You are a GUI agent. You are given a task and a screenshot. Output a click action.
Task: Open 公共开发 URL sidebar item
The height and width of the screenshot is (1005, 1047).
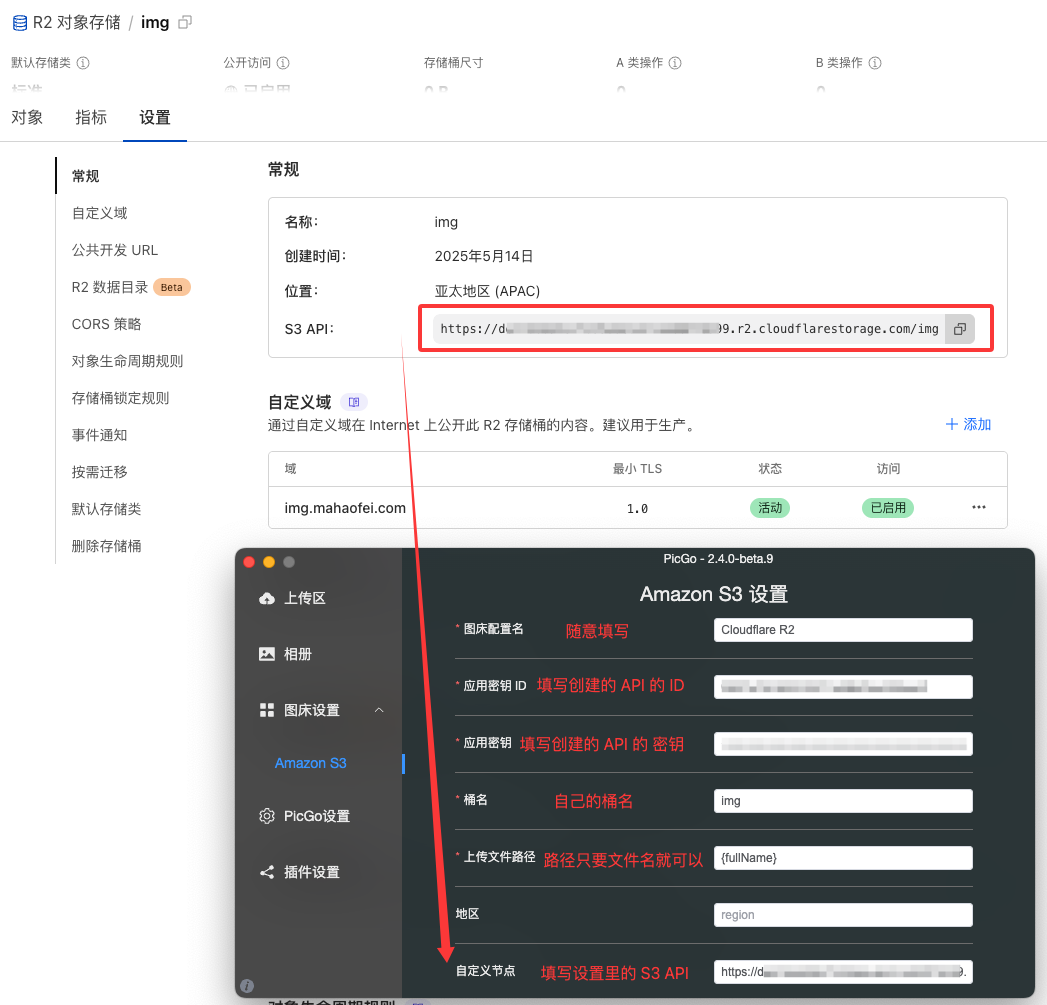(115, 250)
